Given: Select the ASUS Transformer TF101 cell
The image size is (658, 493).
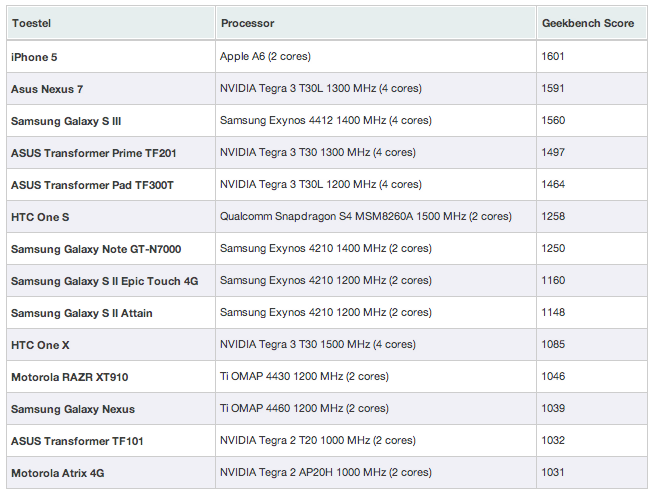Looking at the screenshot, I should pos(111,441).
